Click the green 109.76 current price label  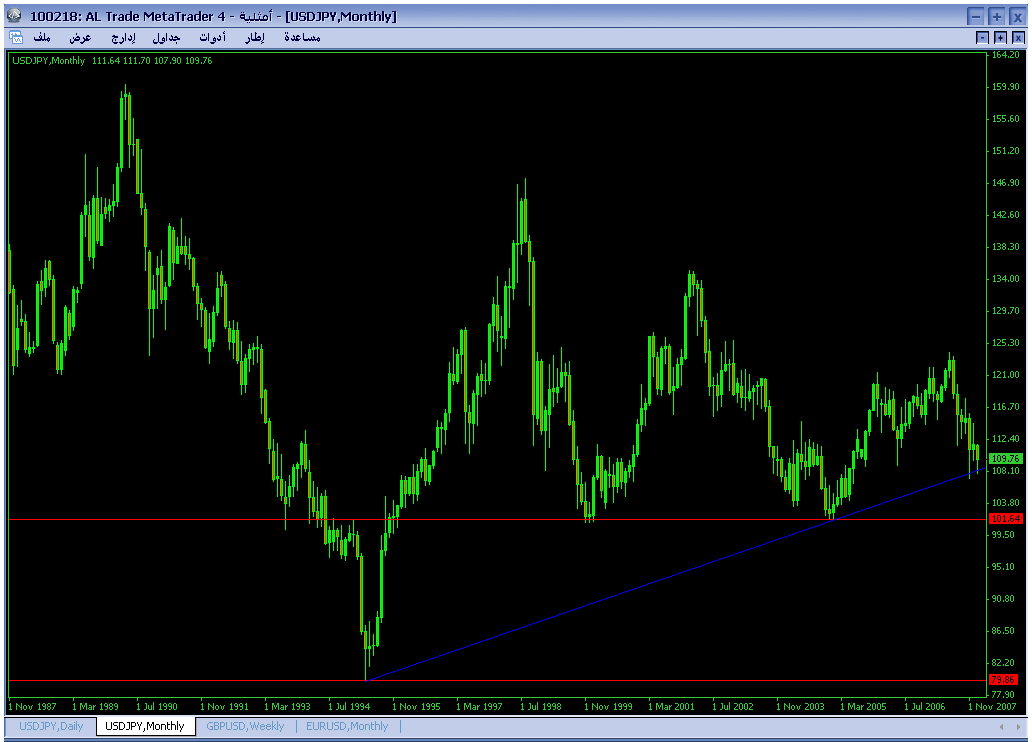1004,458
